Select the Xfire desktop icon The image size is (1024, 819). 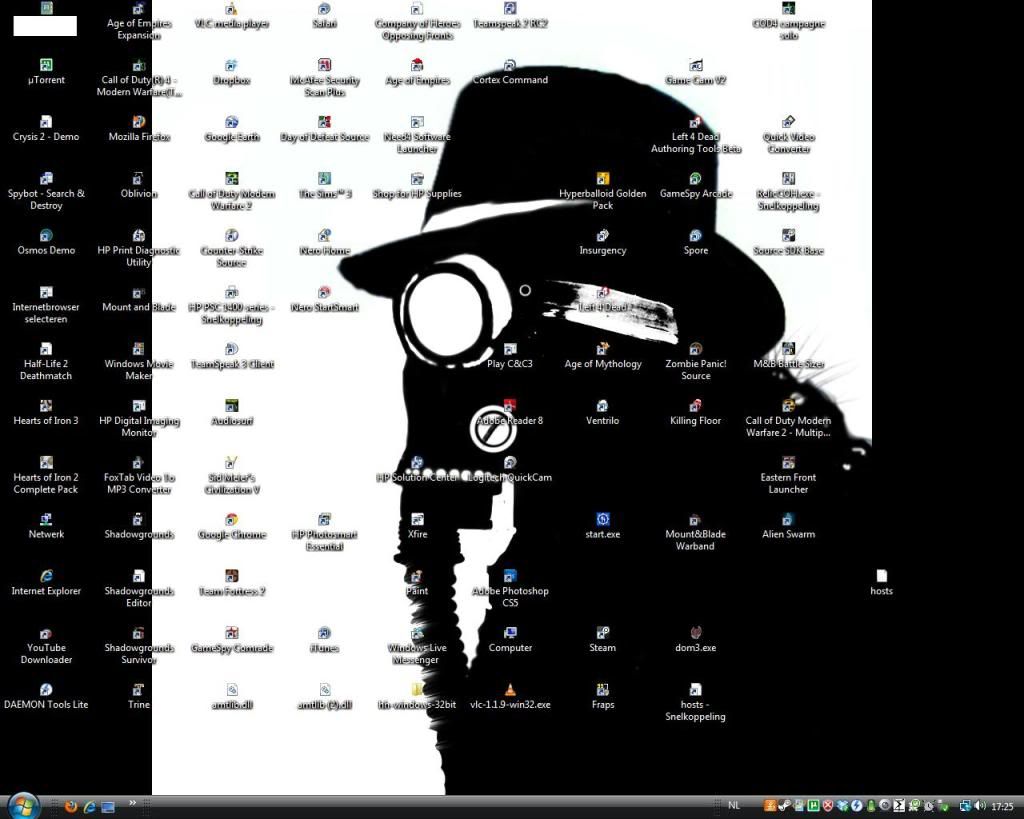(x=417, y=526)
